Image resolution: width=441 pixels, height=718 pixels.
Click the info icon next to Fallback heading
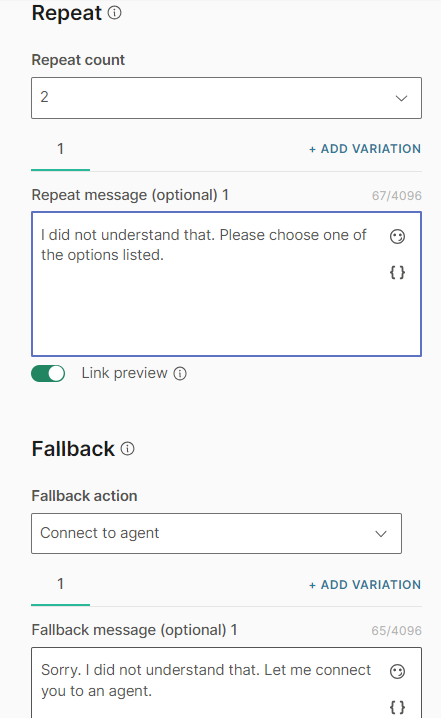[127, 448]
